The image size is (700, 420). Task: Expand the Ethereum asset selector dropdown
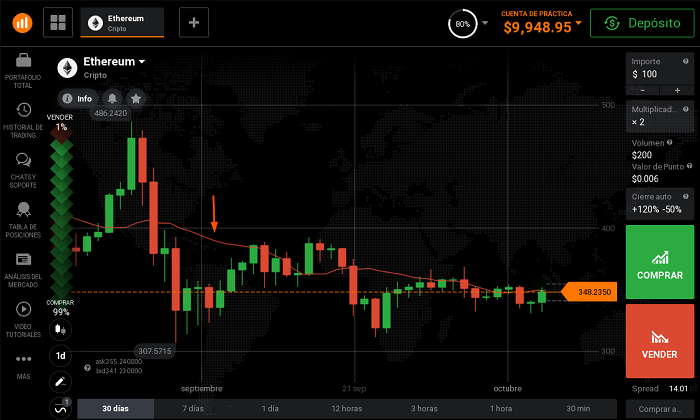click(142, 62)
